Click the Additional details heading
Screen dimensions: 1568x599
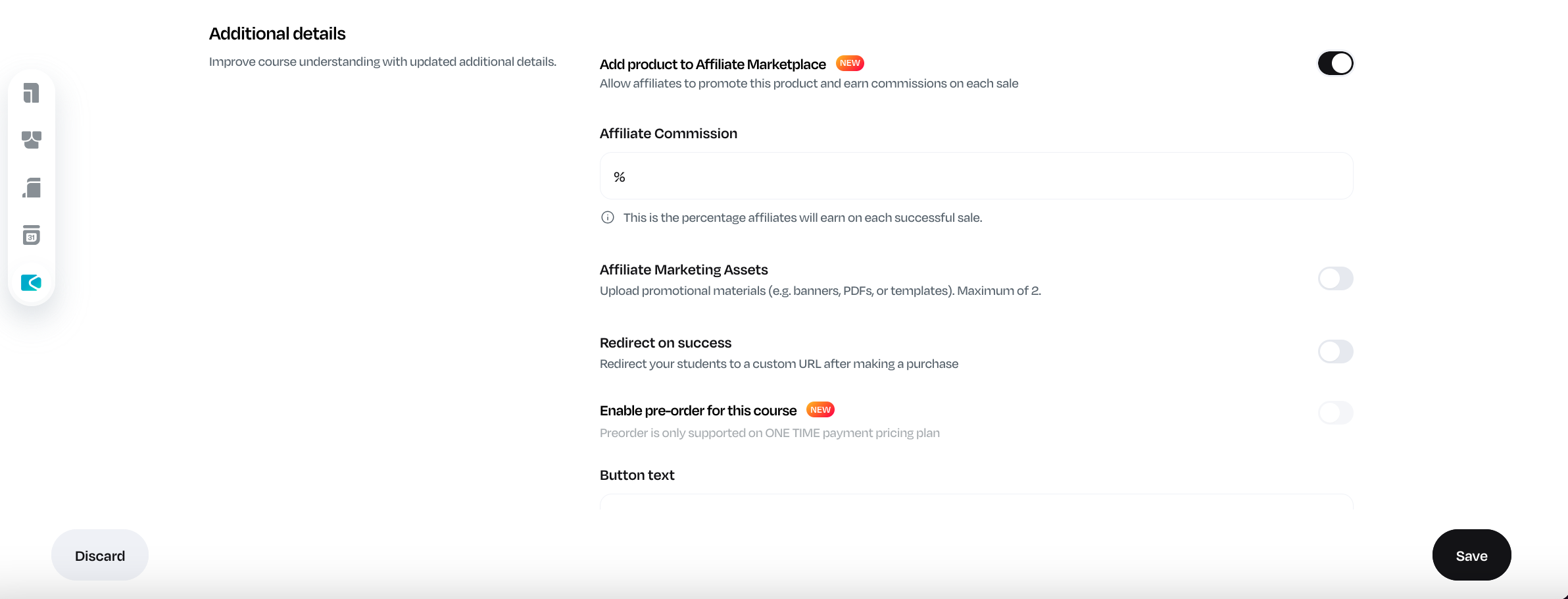277,34
